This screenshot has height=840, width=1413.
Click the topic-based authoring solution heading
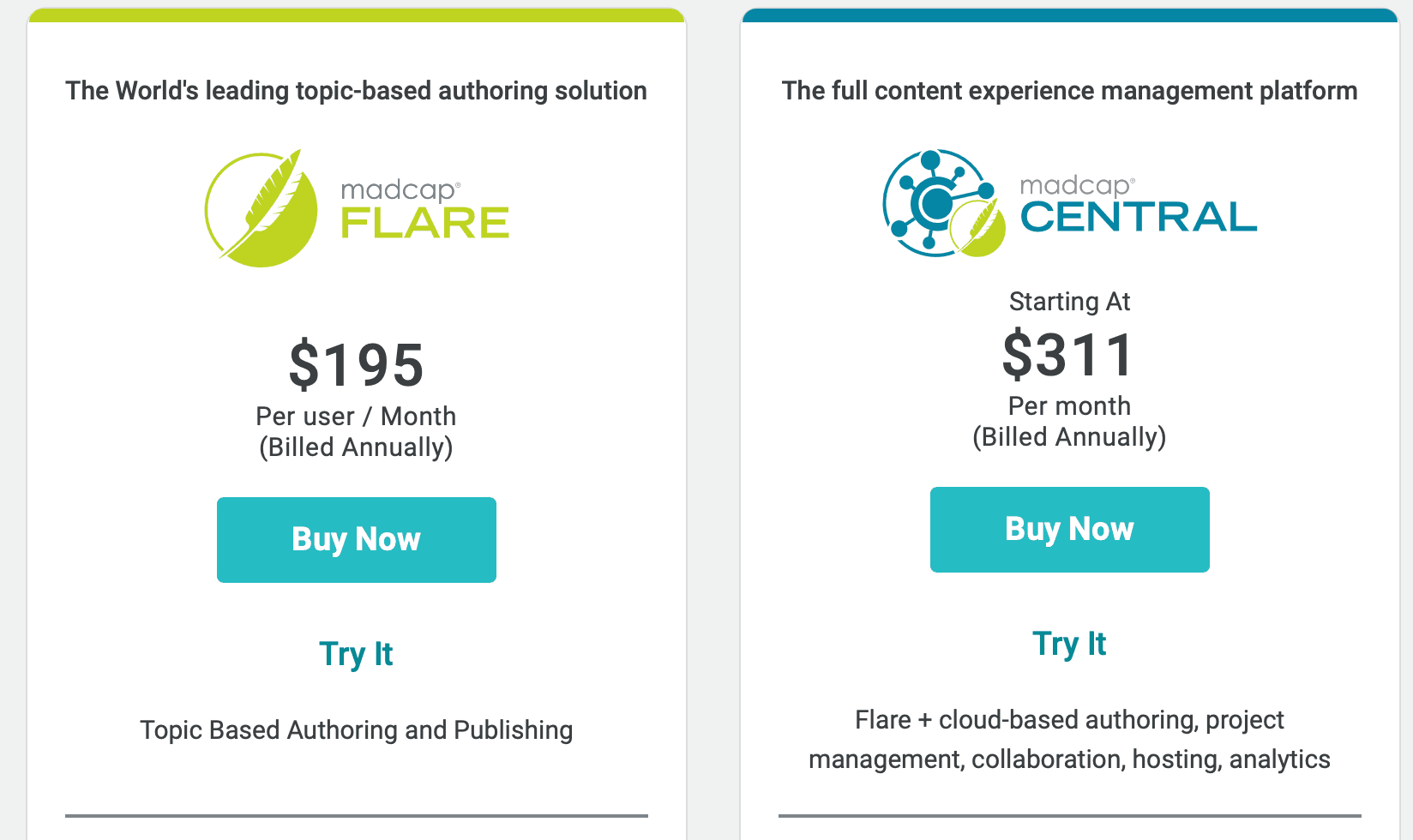[x=356, y=91]
